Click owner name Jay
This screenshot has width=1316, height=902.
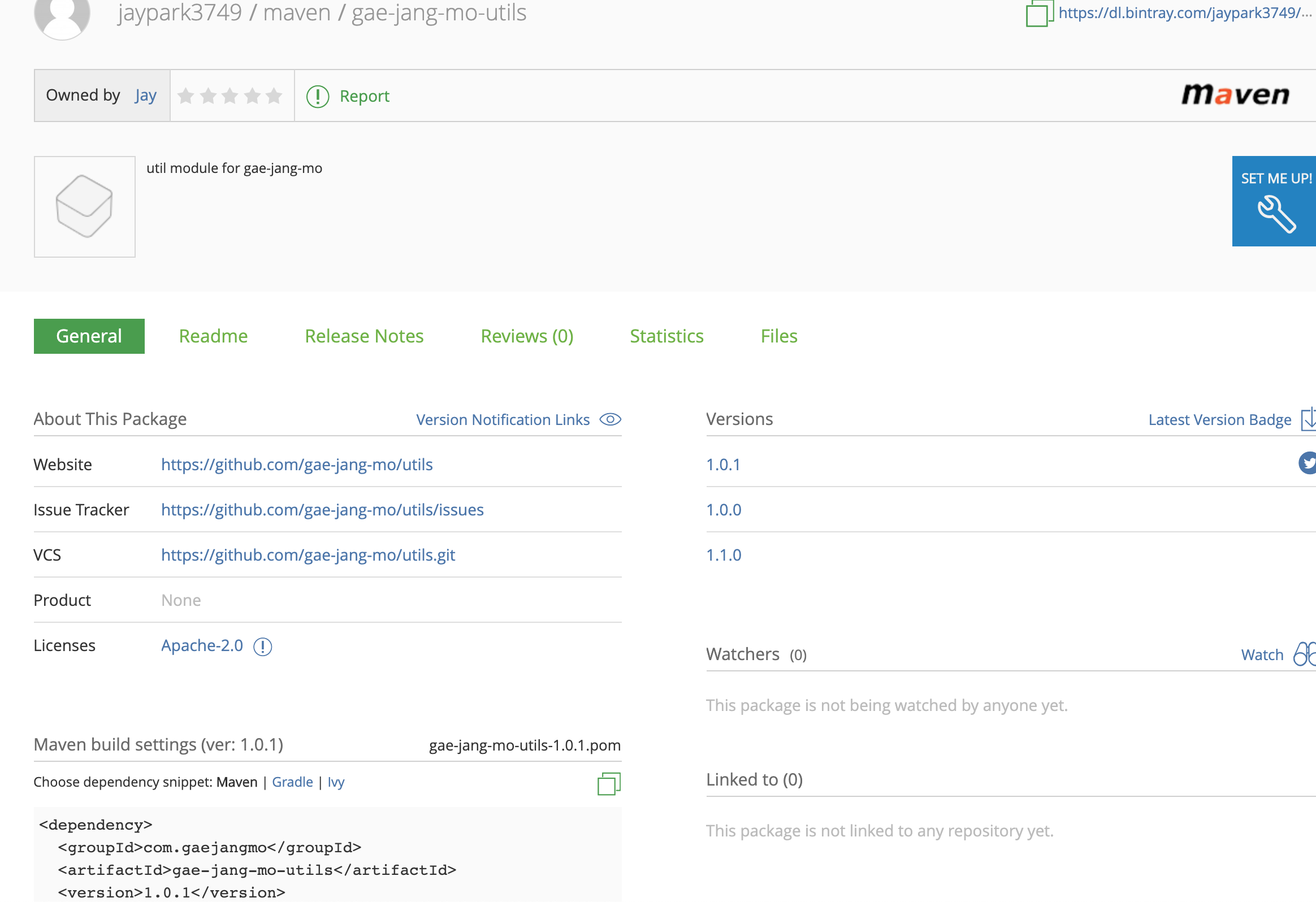(x=145, y=96)
